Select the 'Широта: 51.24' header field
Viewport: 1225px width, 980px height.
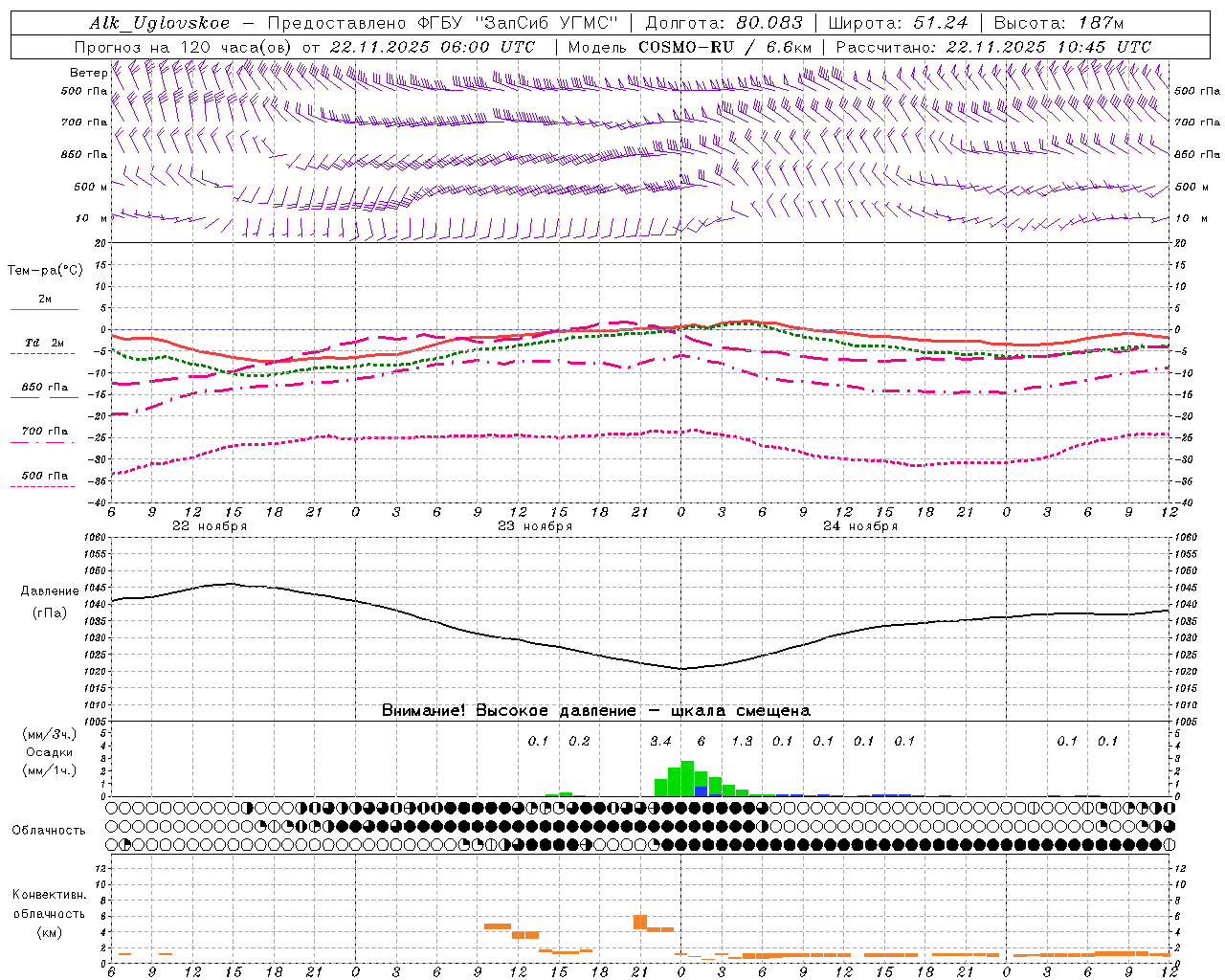click(898, 23)
